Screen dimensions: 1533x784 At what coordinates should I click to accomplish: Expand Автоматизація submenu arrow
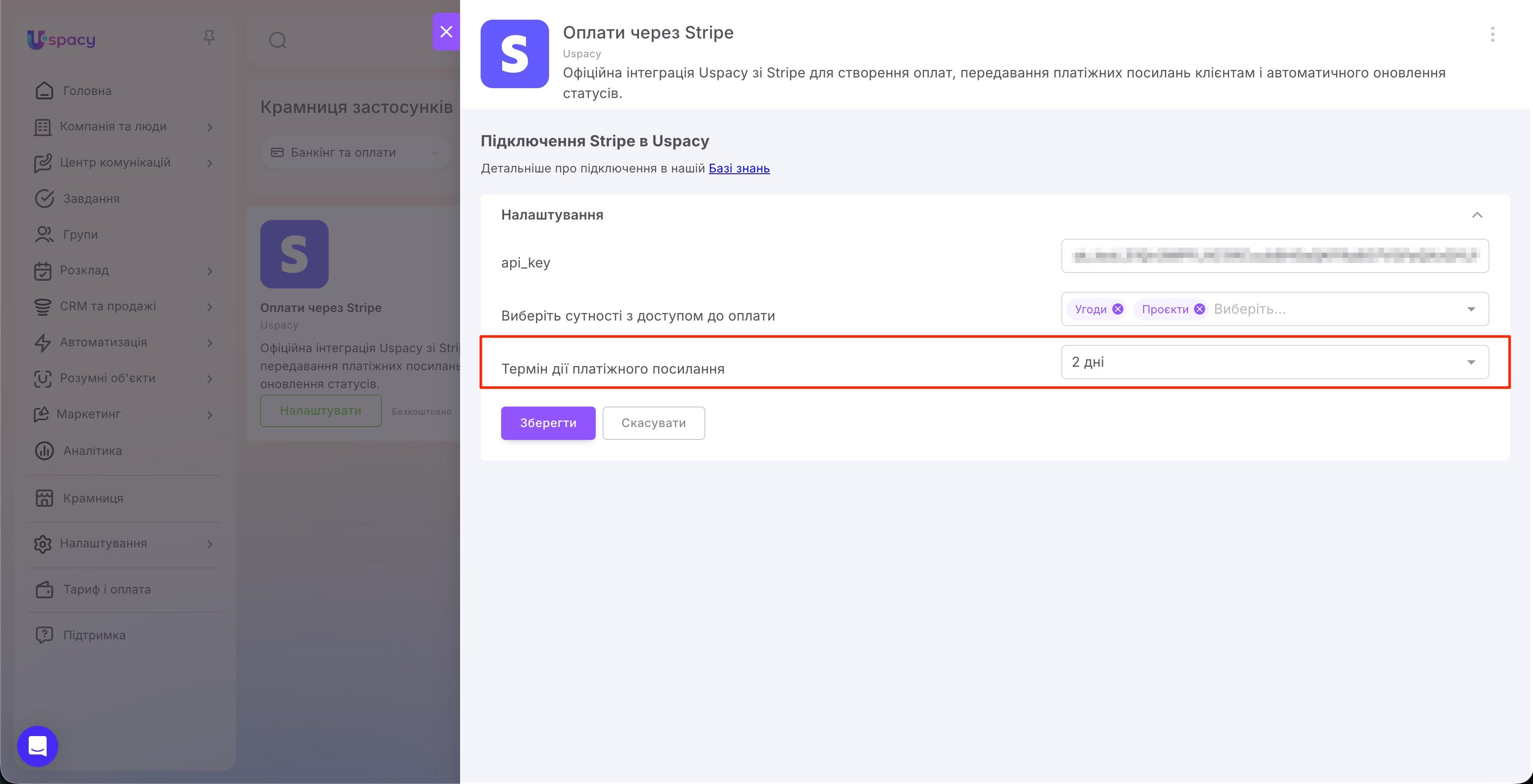tap(209, 342)
